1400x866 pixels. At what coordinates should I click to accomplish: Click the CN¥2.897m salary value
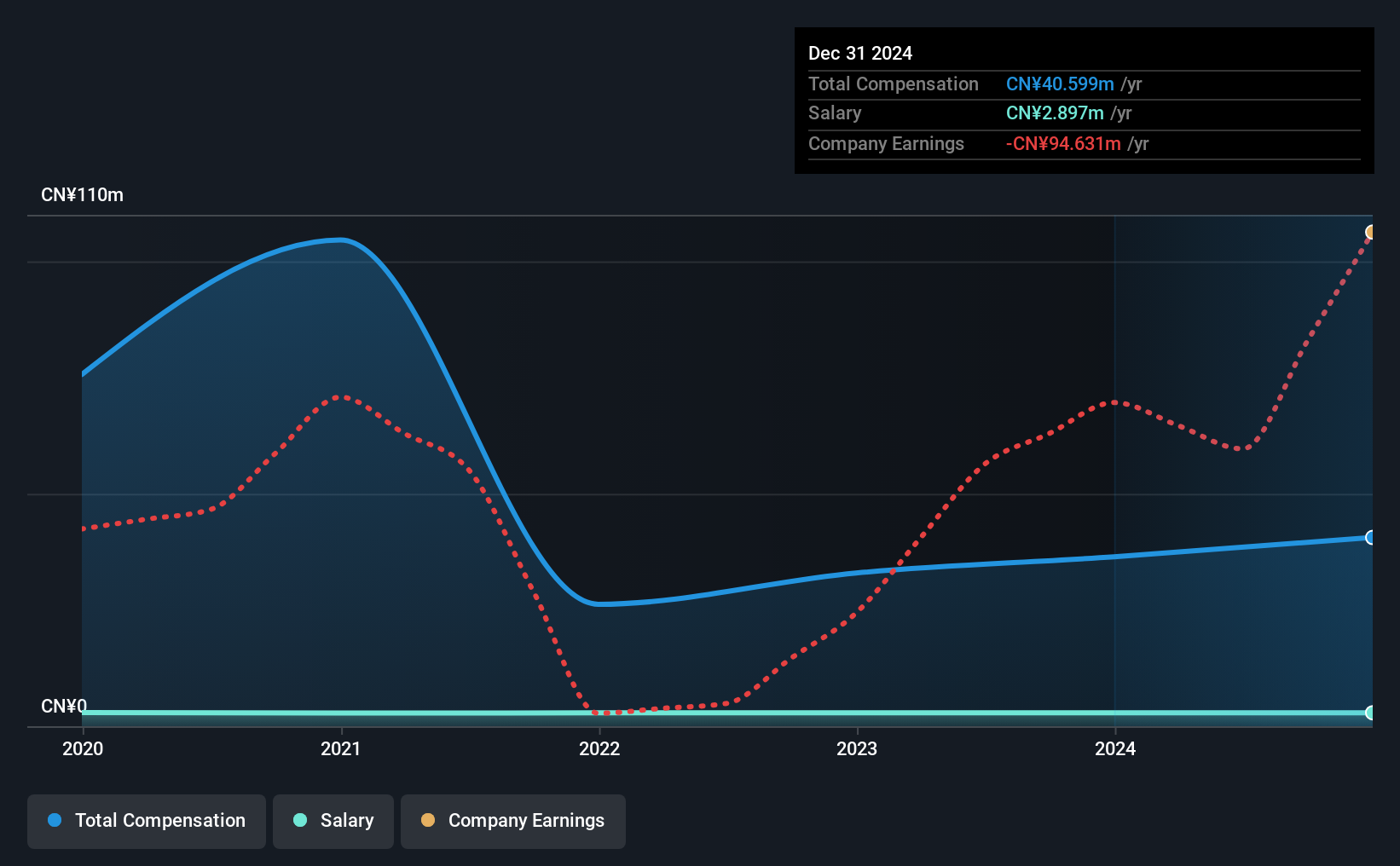click(x=1055, y=113)
